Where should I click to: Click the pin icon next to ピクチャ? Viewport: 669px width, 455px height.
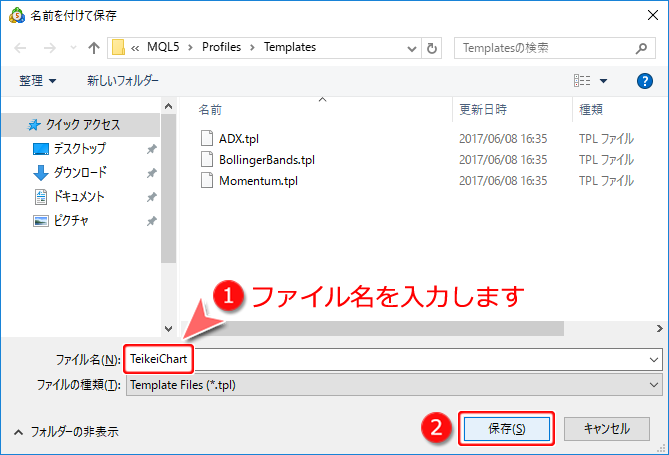click(x=151, y=221)
